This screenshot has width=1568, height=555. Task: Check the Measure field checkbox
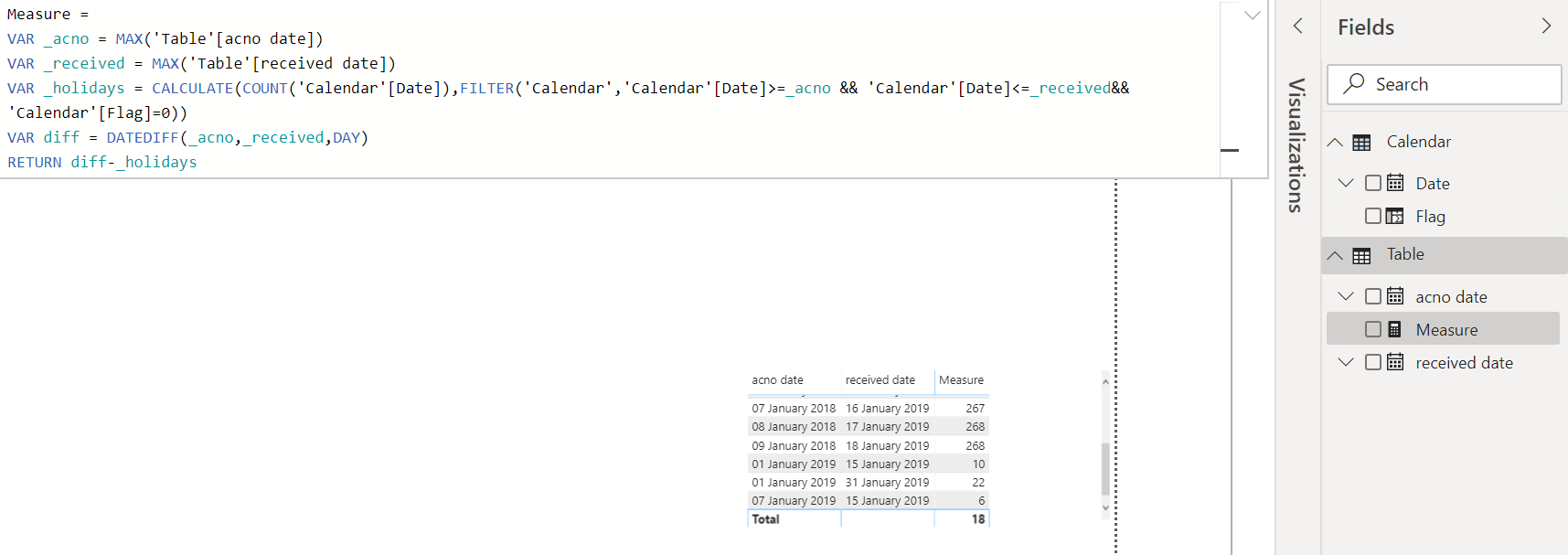pos(1373,329)
